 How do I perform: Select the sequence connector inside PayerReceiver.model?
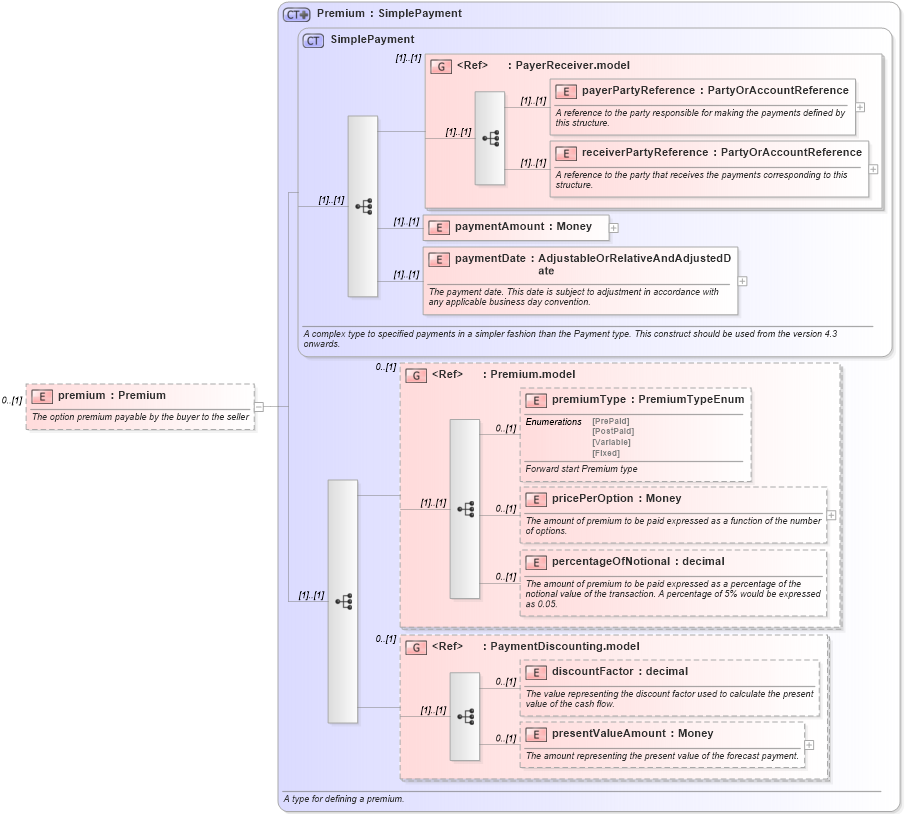489,138
